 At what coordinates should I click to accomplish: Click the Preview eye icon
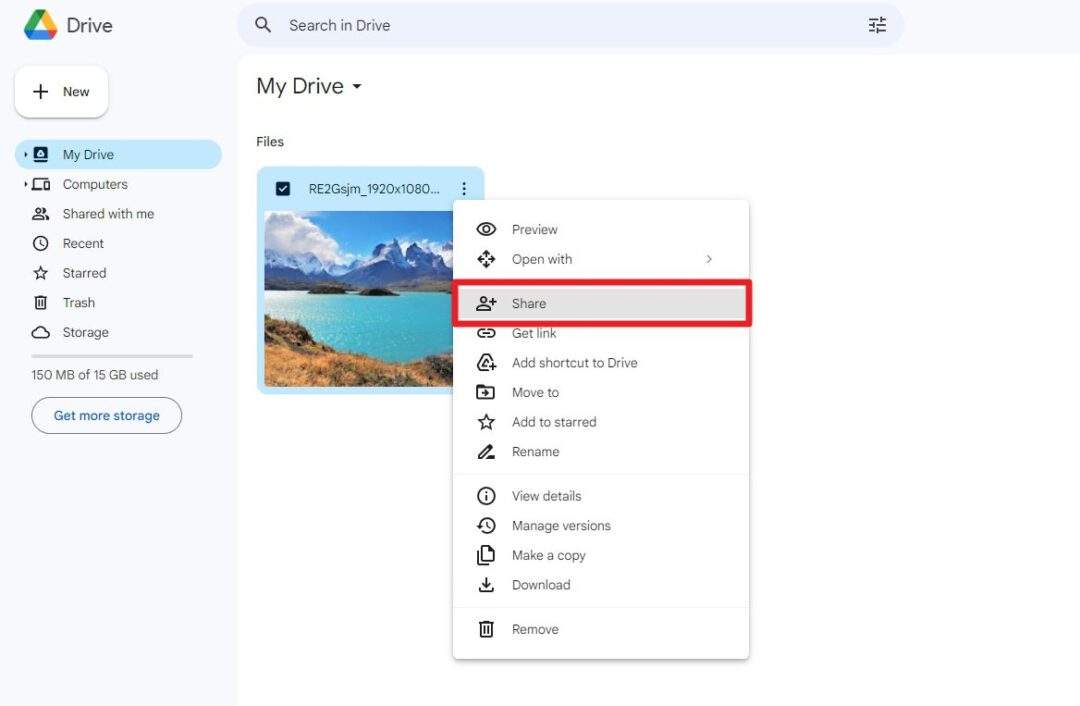click(x=486, y=229)
